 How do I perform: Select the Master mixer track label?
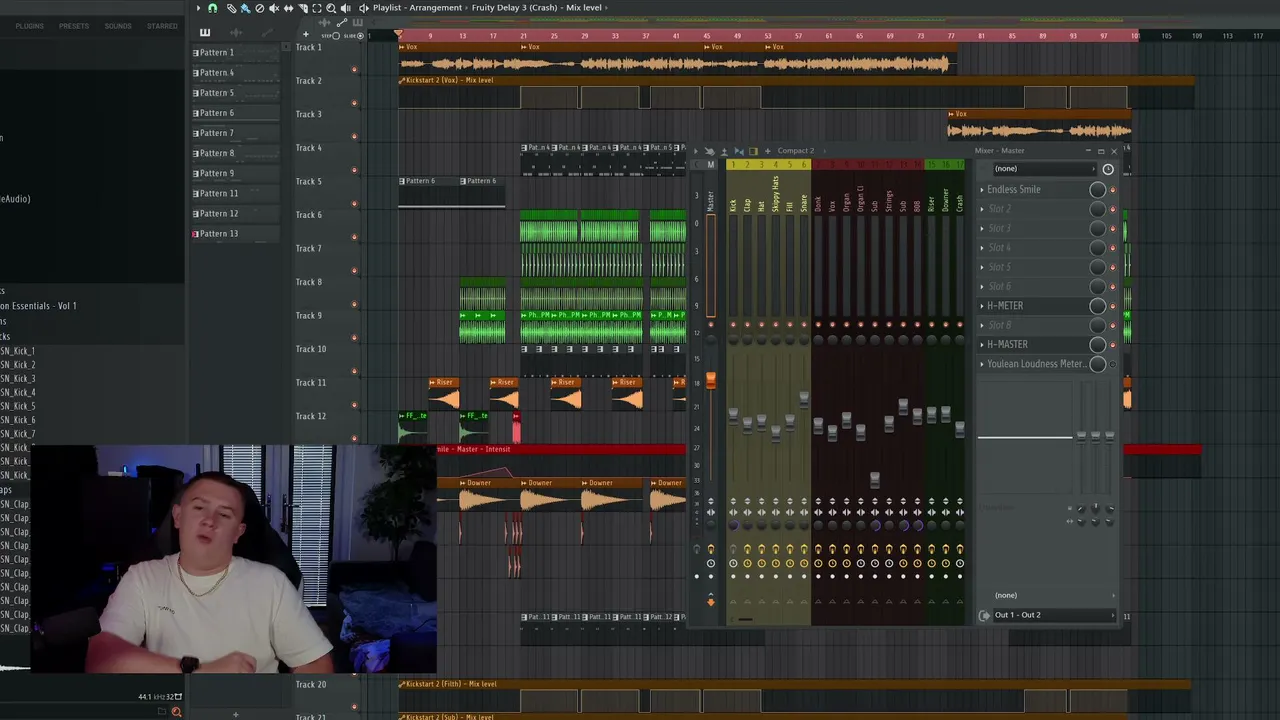tap(711, 201)
